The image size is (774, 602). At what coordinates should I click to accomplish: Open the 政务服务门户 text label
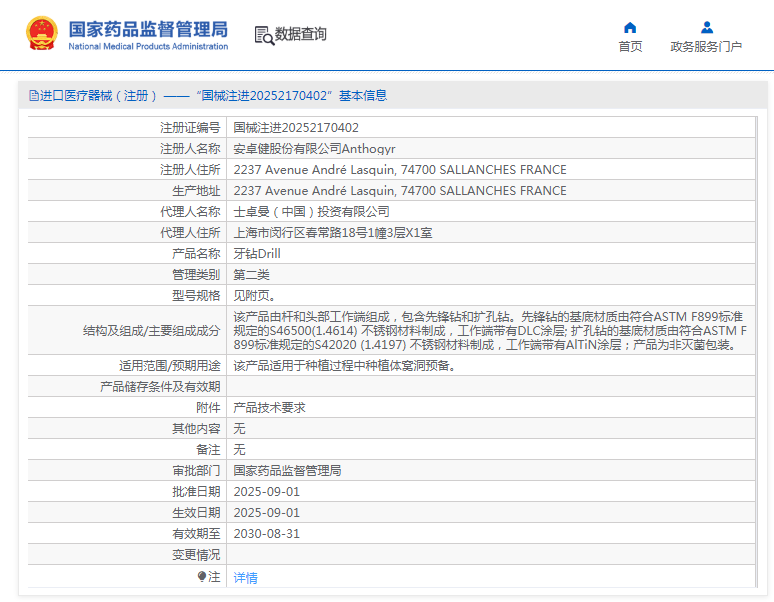click(x=706, y=47)
